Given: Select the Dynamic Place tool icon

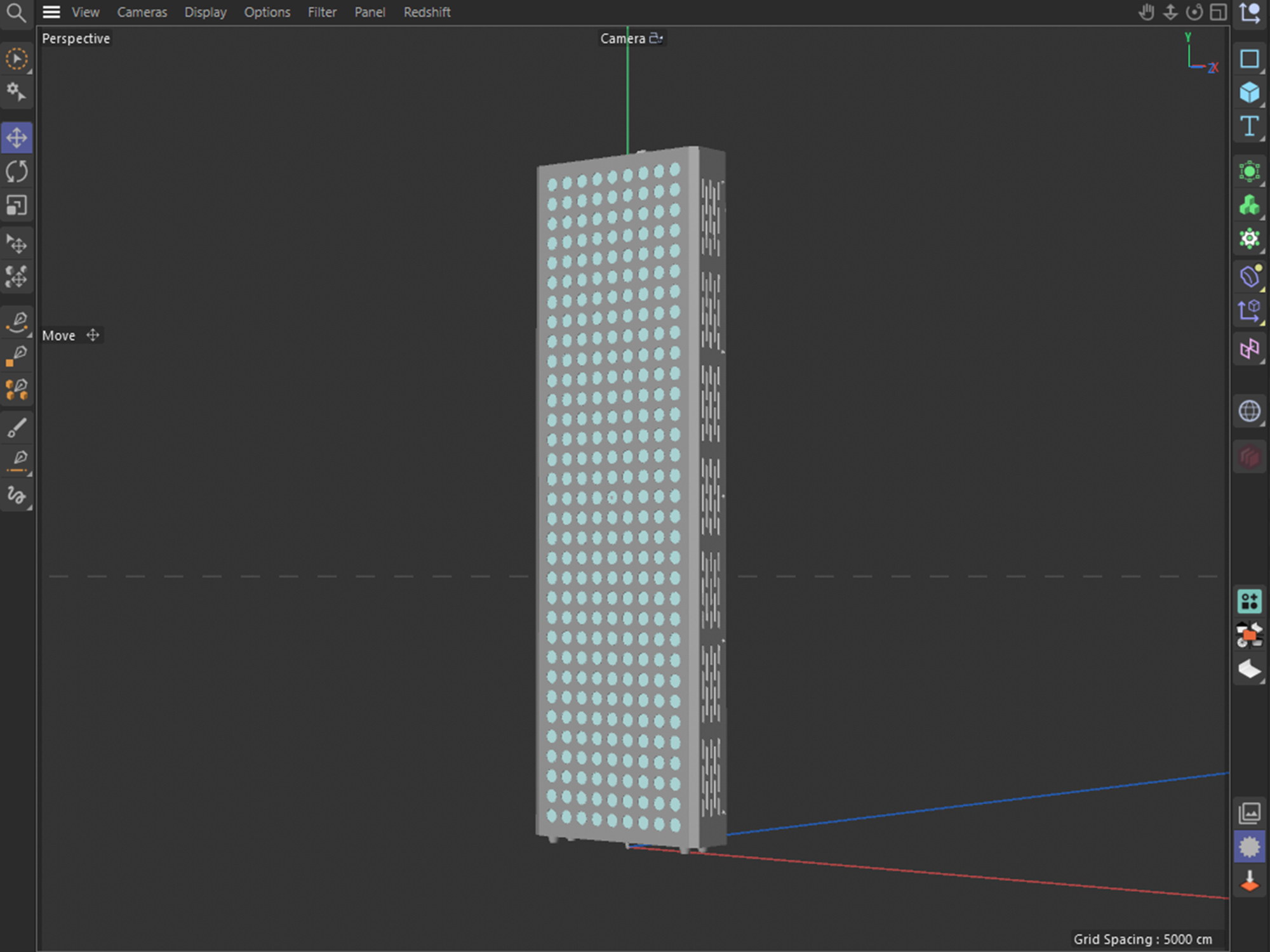Looking at the screenshot, I should [x=17, y=277].
